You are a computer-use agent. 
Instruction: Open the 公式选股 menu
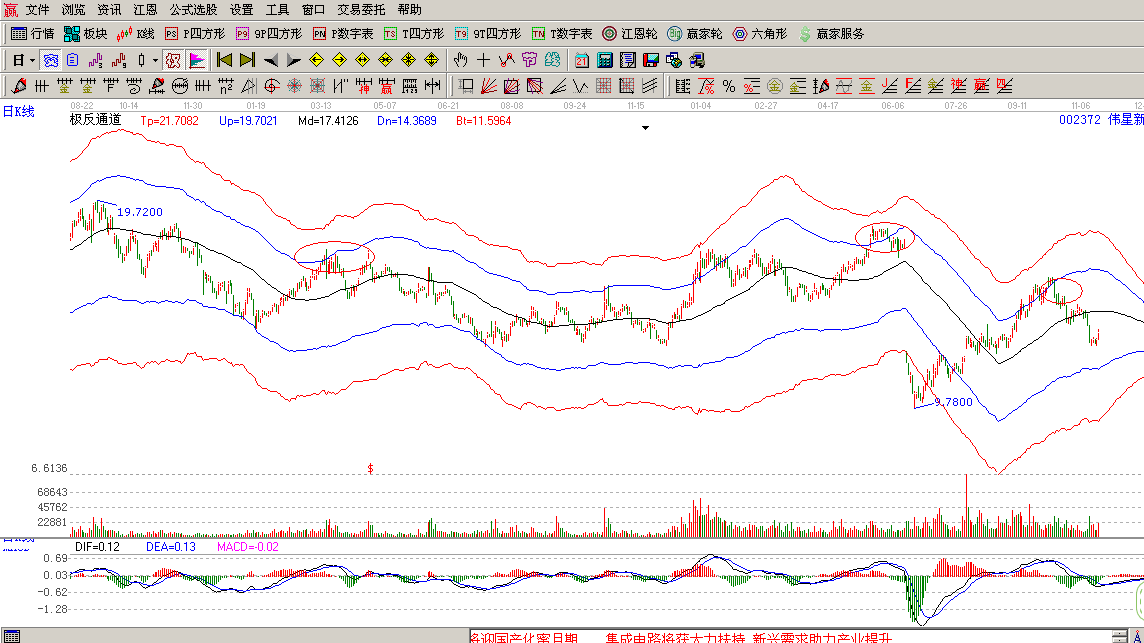194,9
